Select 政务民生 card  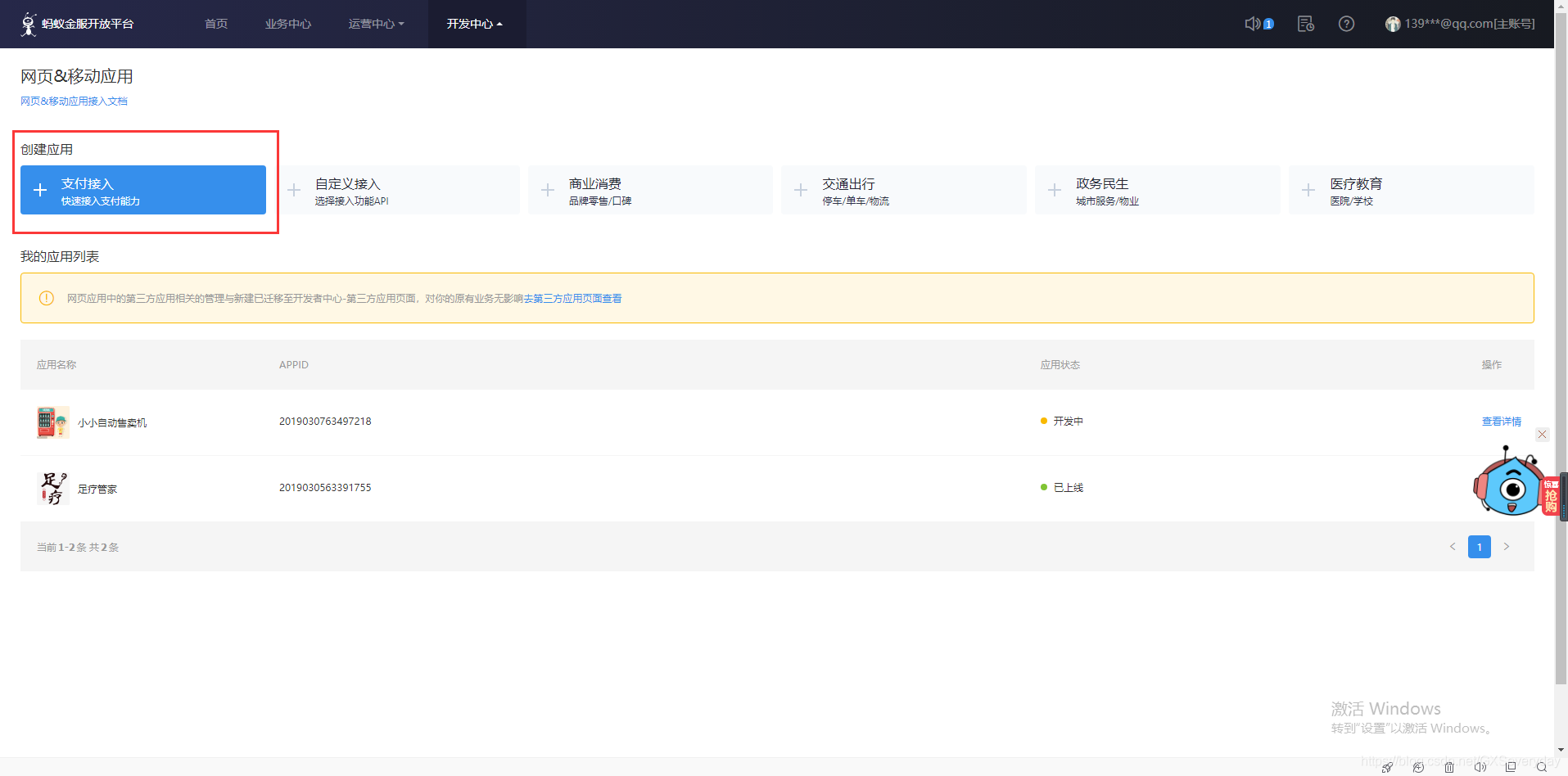pyautogui.click(x=1158, y=190)
